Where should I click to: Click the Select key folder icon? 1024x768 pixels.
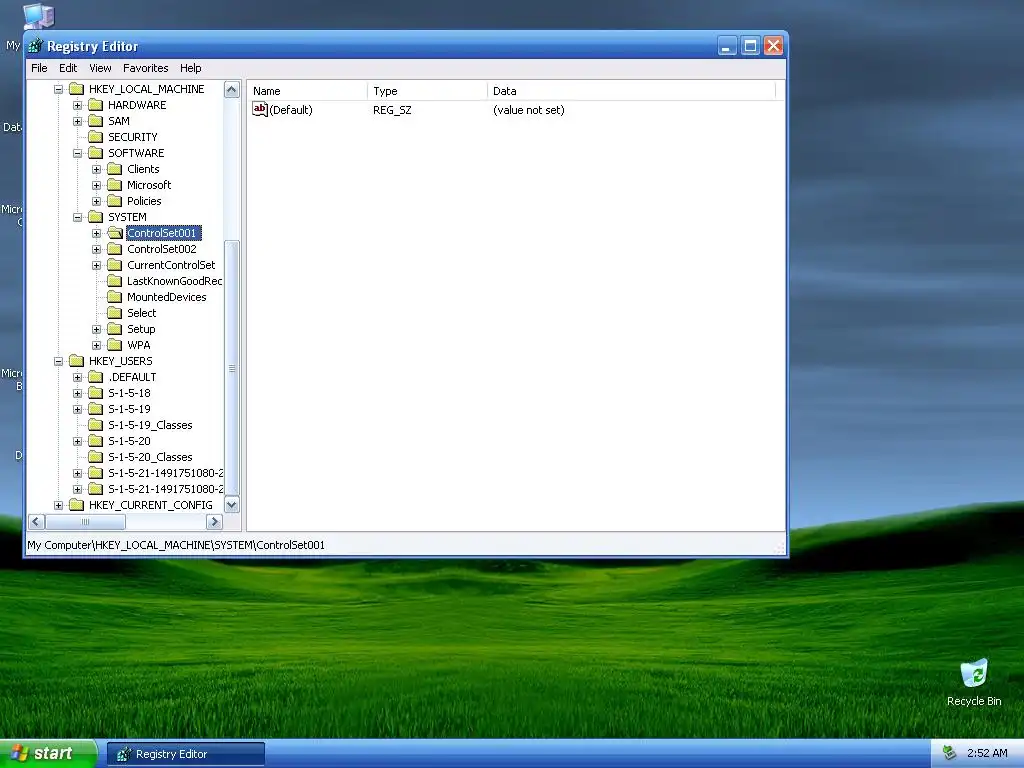coord(114,312)
